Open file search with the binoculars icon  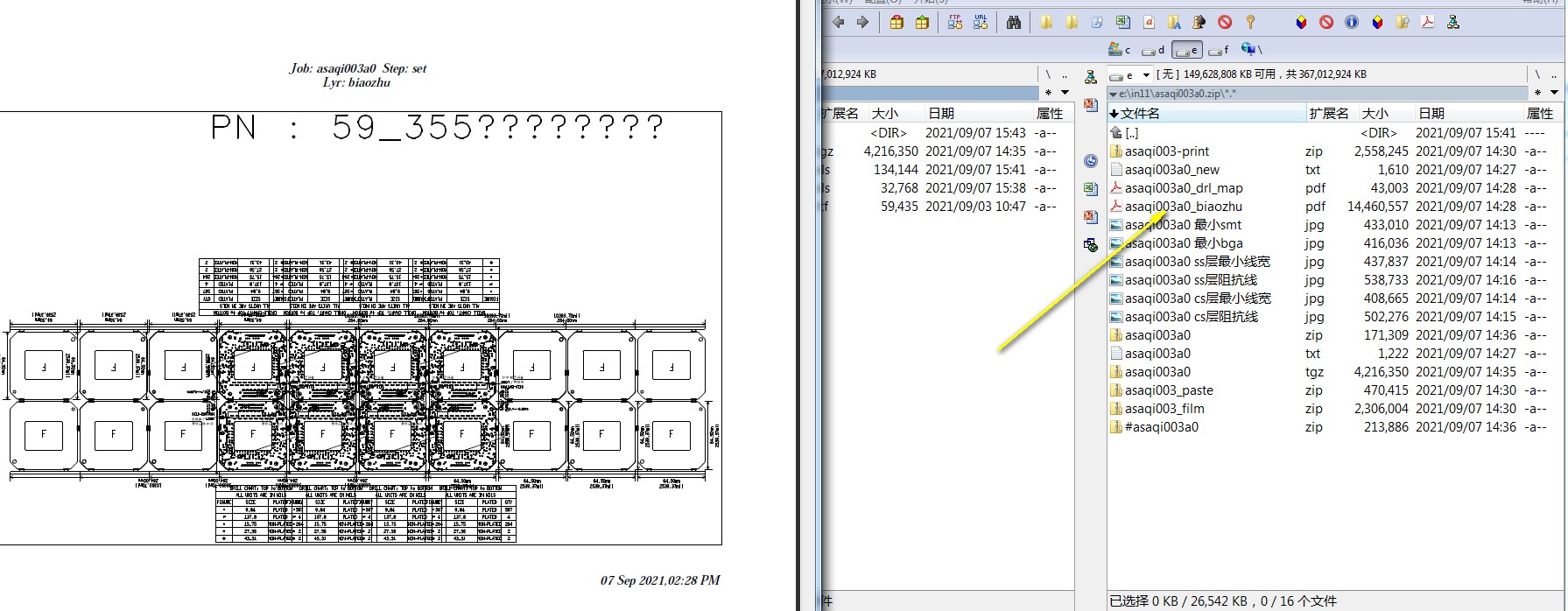(x=1014, y=23)
